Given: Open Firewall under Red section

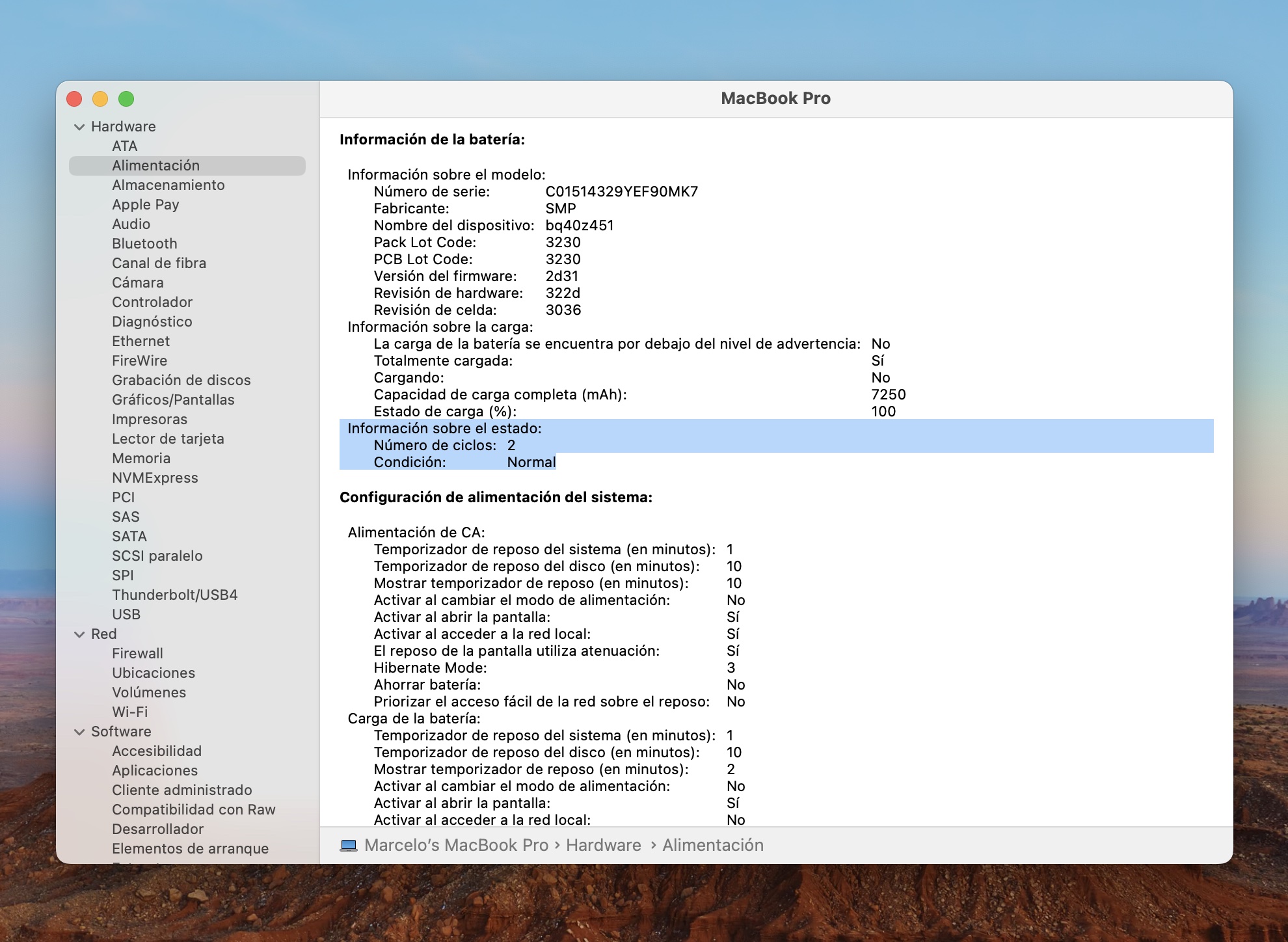Looking at the screenshot, I should pos(137,654).
